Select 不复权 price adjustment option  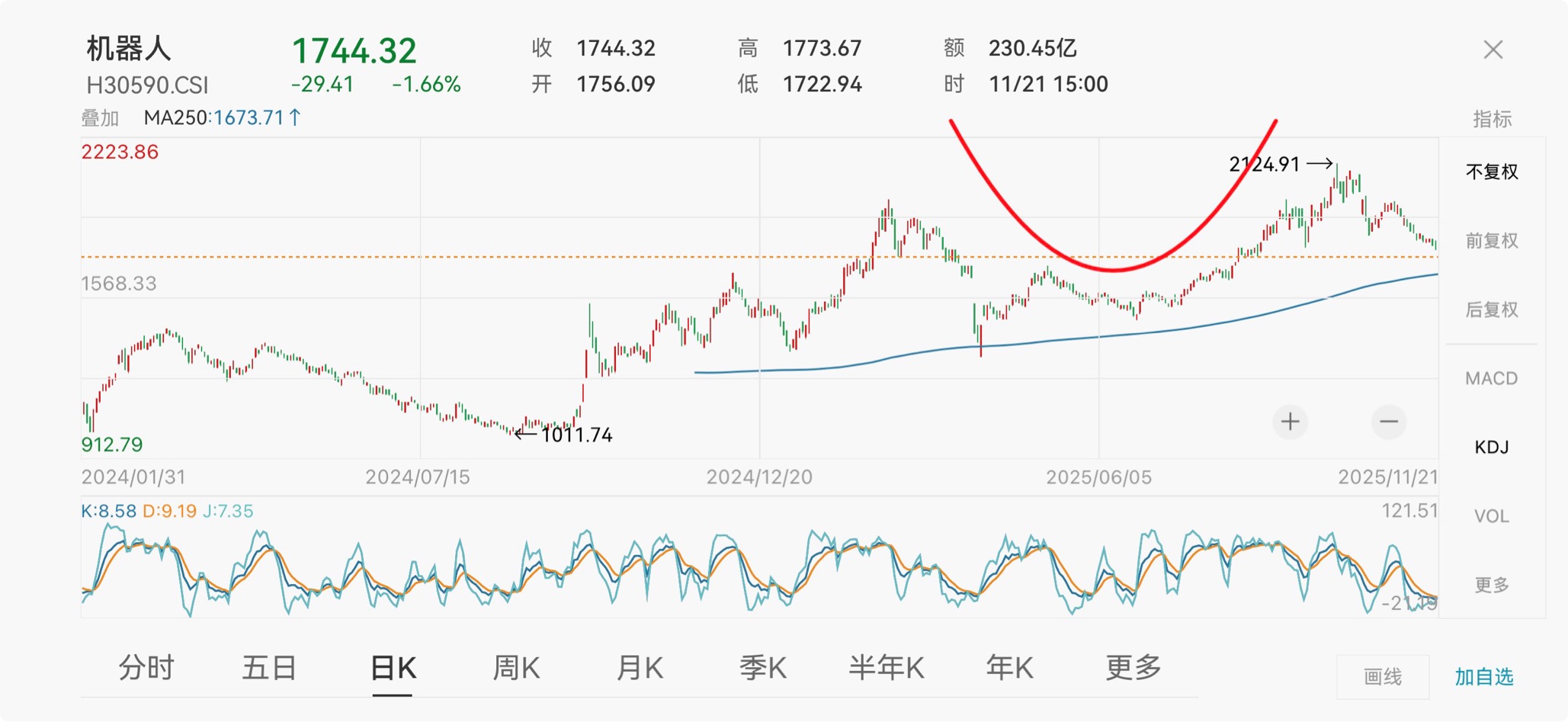tap(1492, 172)
